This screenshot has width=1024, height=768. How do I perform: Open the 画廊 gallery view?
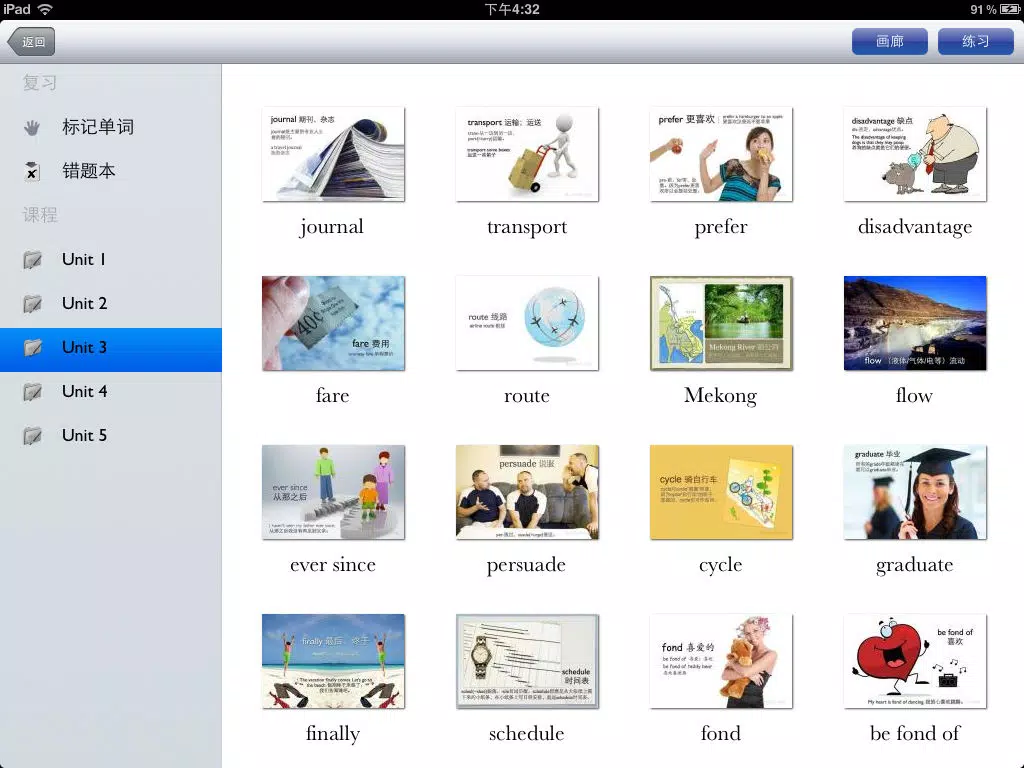point(889,41)
